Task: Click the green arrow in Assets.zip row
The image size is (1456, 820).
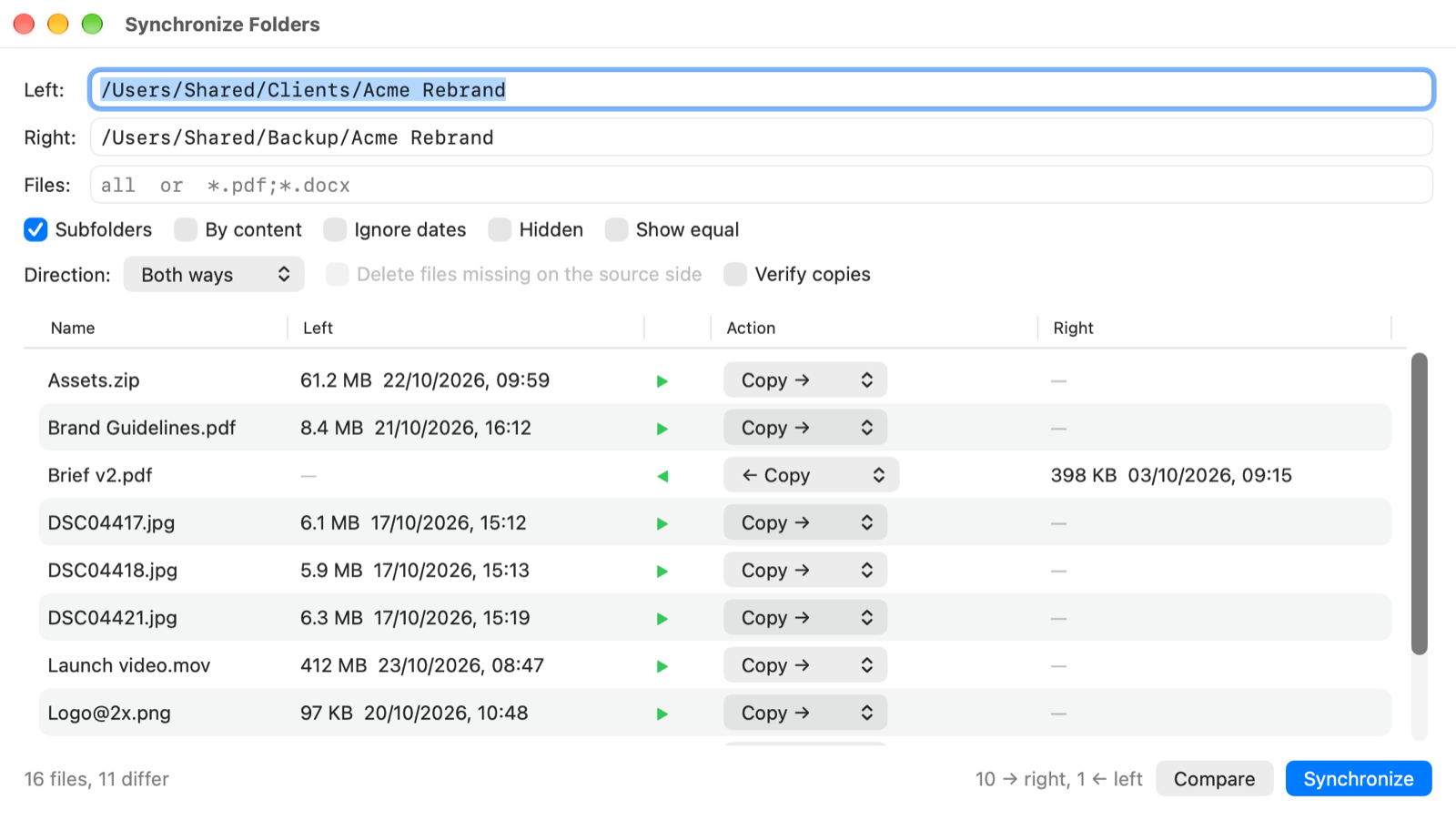Action: [x=662, y=381]
